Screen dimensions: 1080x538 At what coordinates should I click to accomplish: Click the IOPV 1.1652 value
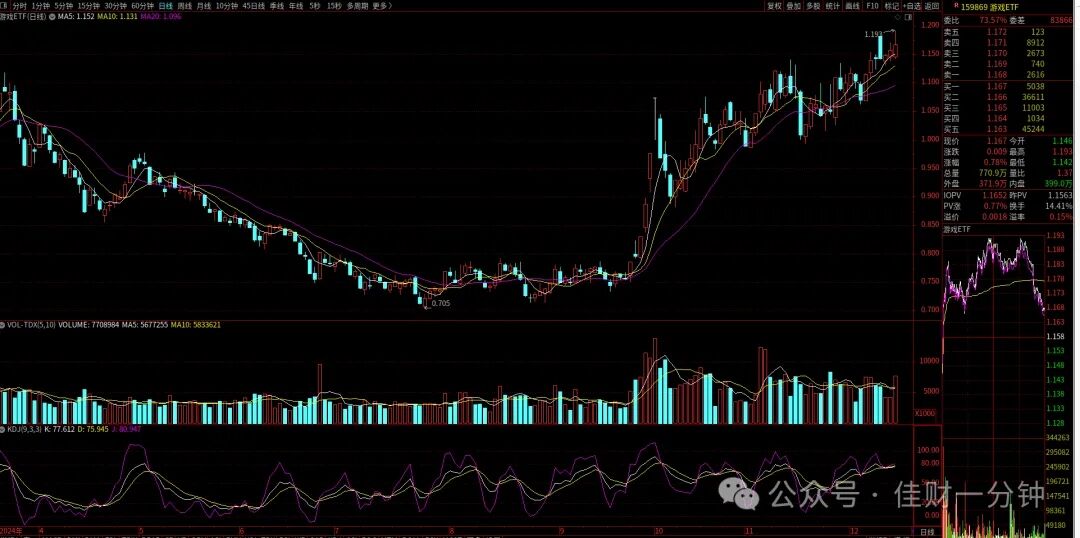pos(995,196)
